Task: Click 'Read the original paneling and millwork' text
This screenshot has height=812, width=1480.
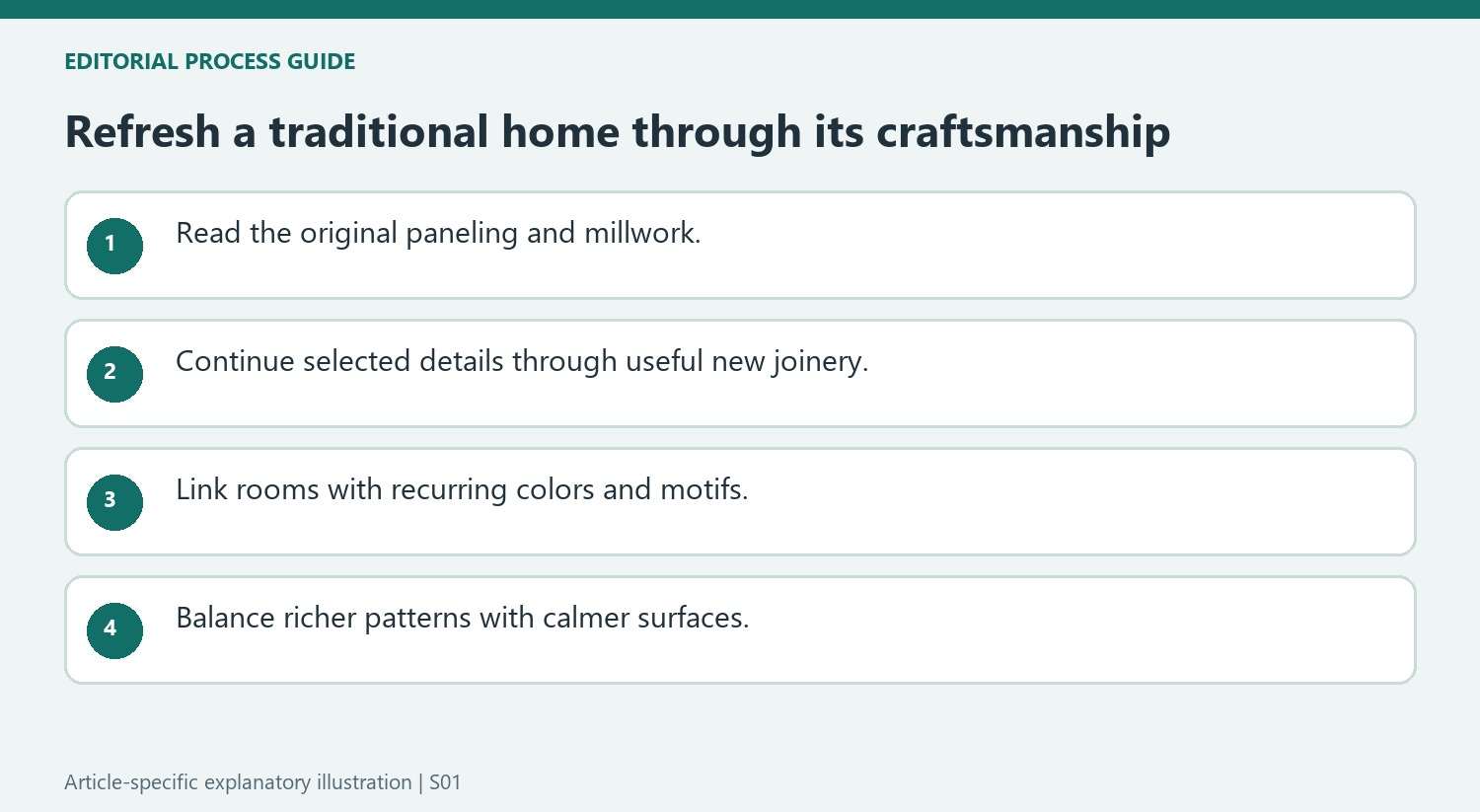Action: 438,234
